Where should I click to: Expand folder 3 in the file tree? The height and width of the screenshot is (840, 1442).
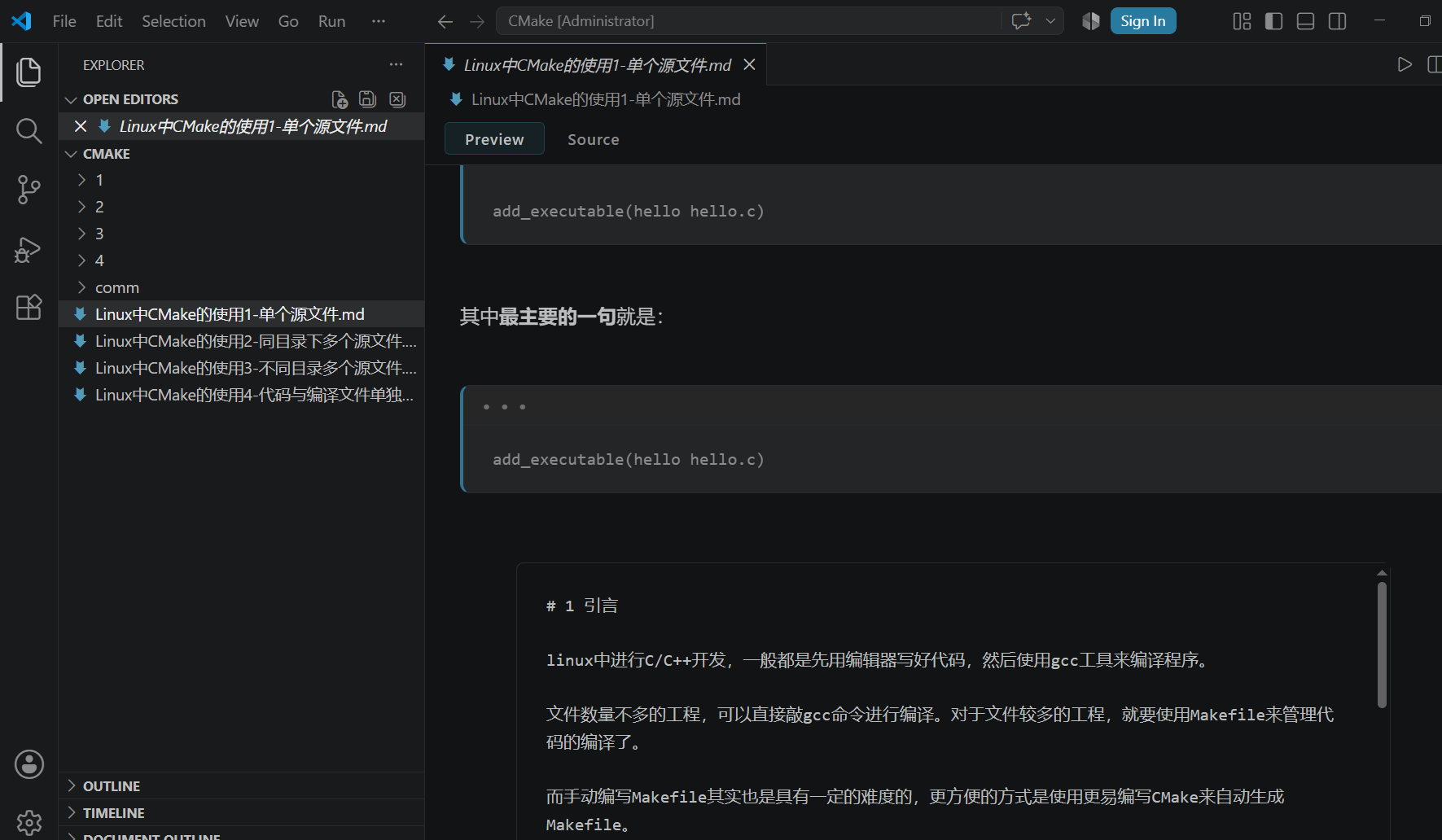pos(81,234)
